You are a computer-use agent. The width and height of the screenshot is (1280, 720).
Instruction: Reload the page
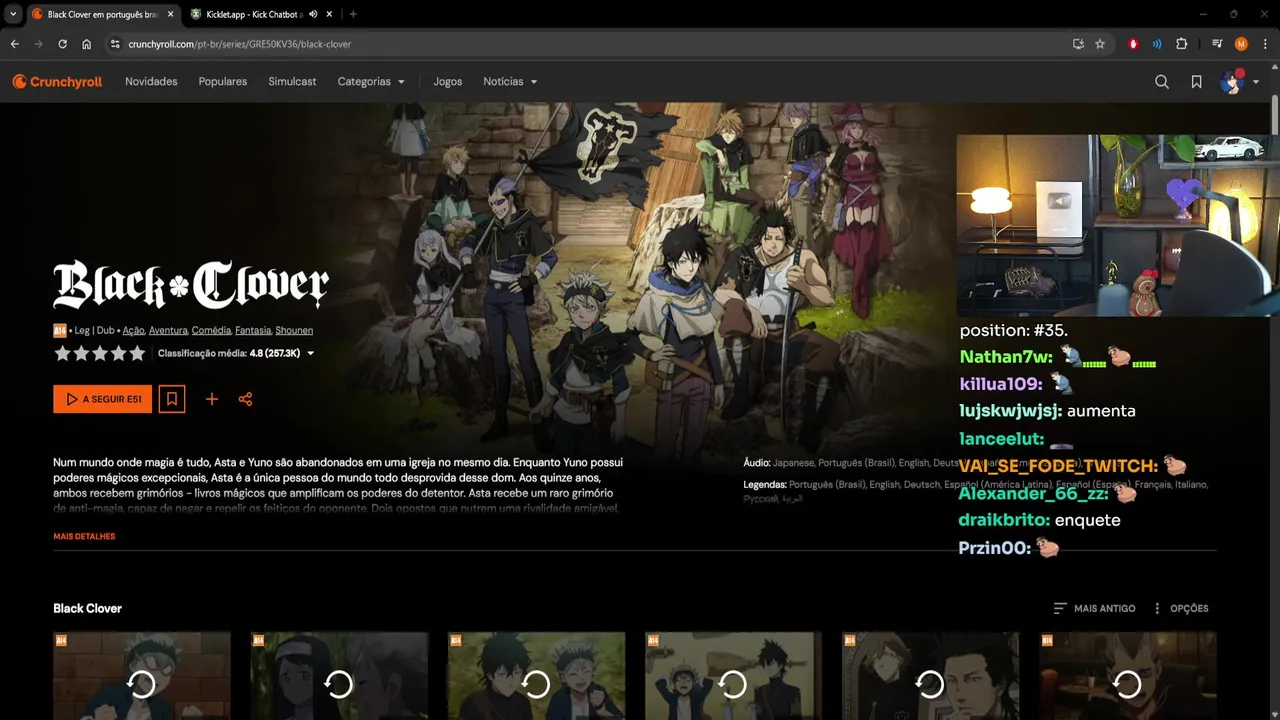(x=62, y=44)
